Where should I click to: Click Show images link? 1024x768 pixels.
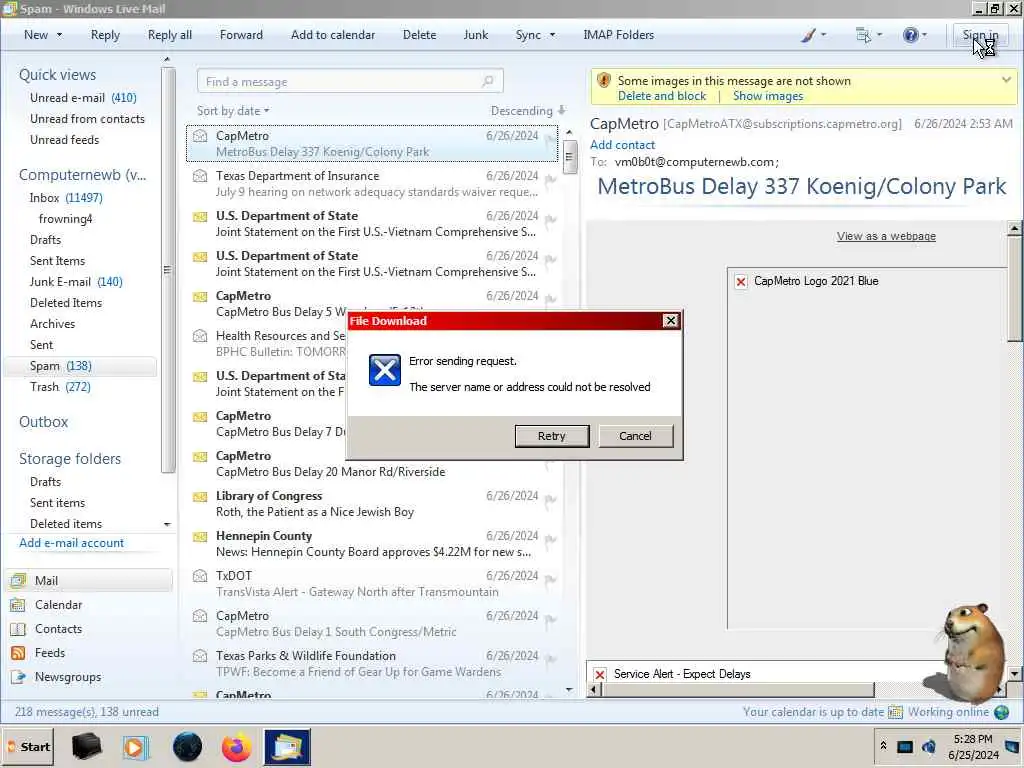point(767,96)
